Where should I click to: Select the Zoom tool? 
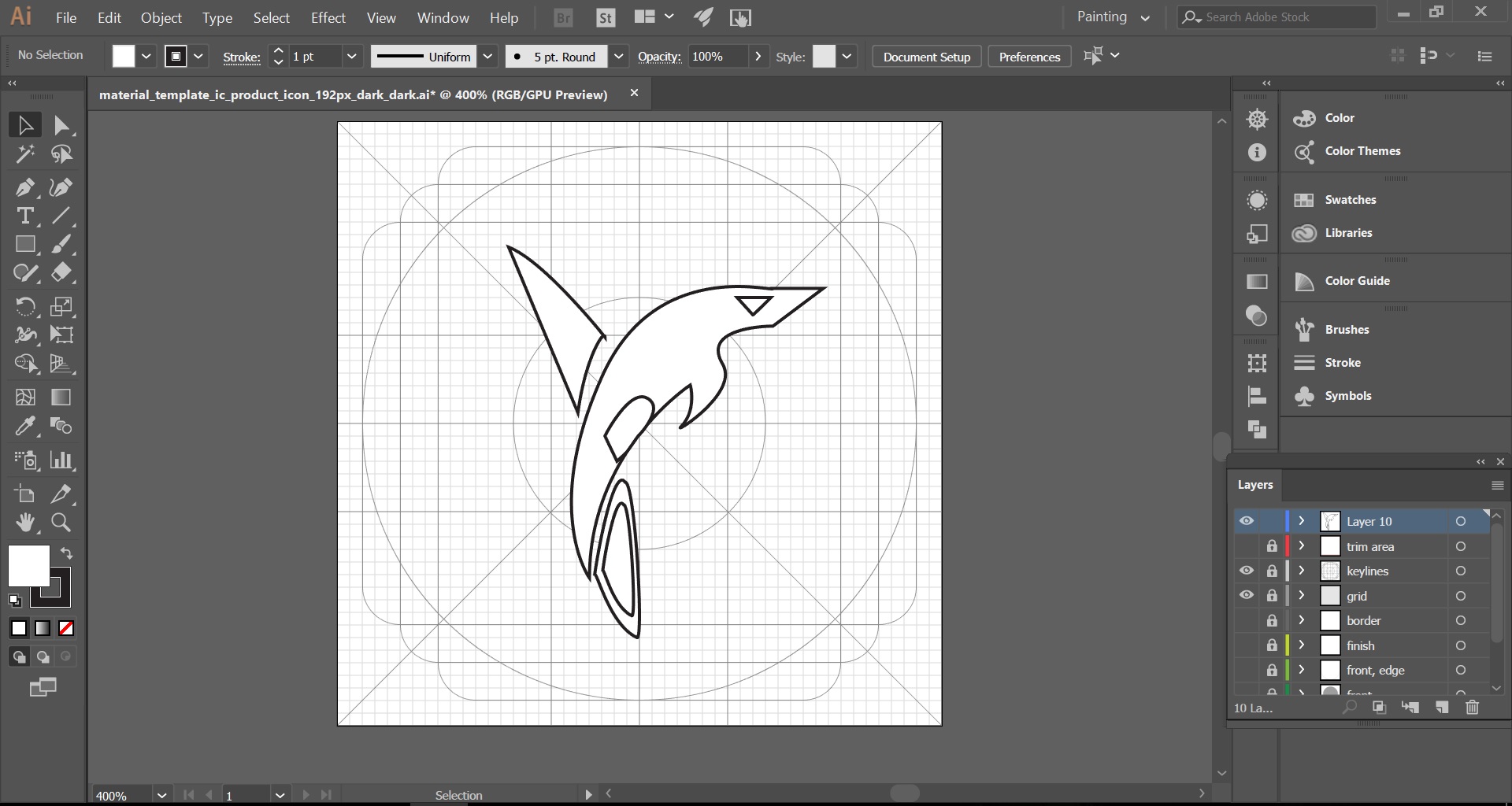click(x=61, y=522)
